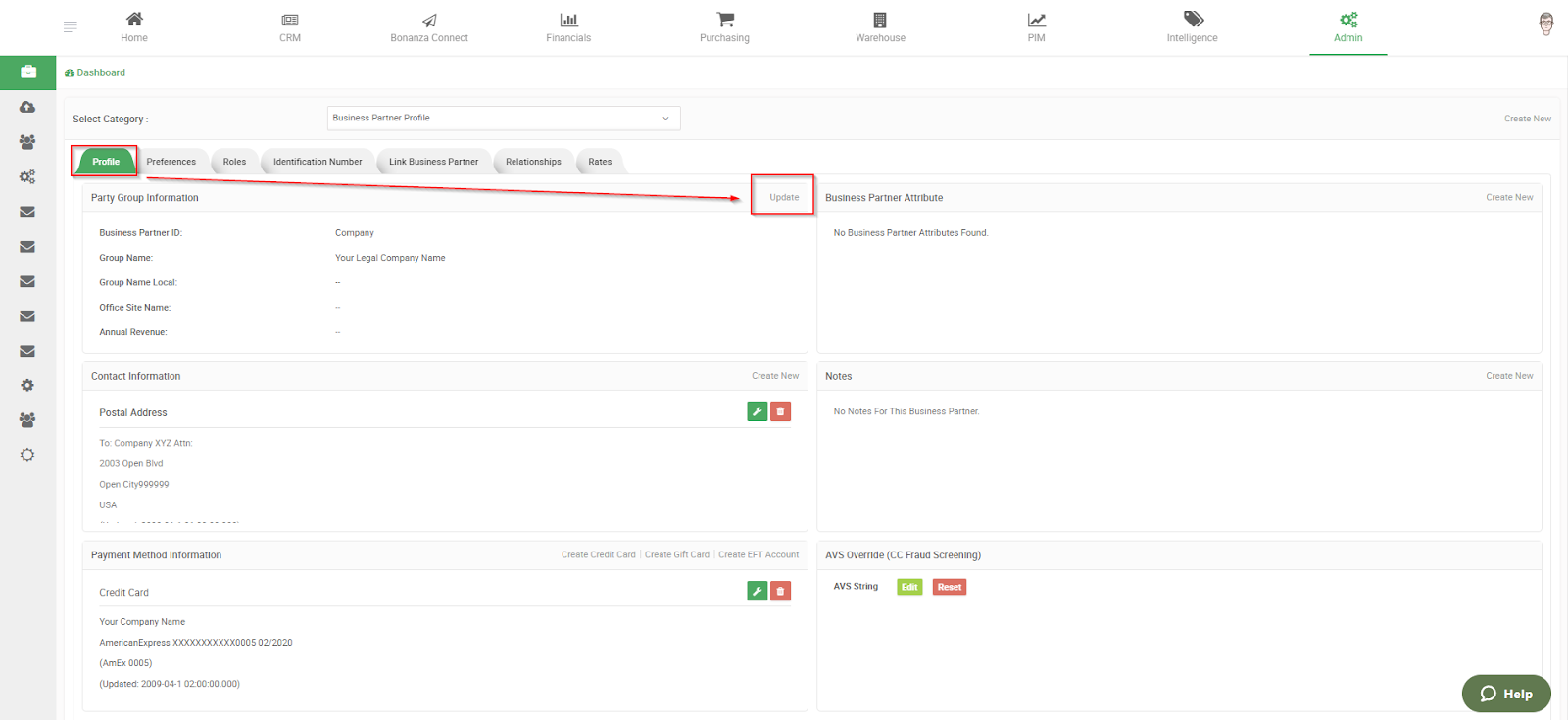Screen dimensions: 1568x720
Task: Edit the Postal Address with wrench icon
Action: coord(757,411)
